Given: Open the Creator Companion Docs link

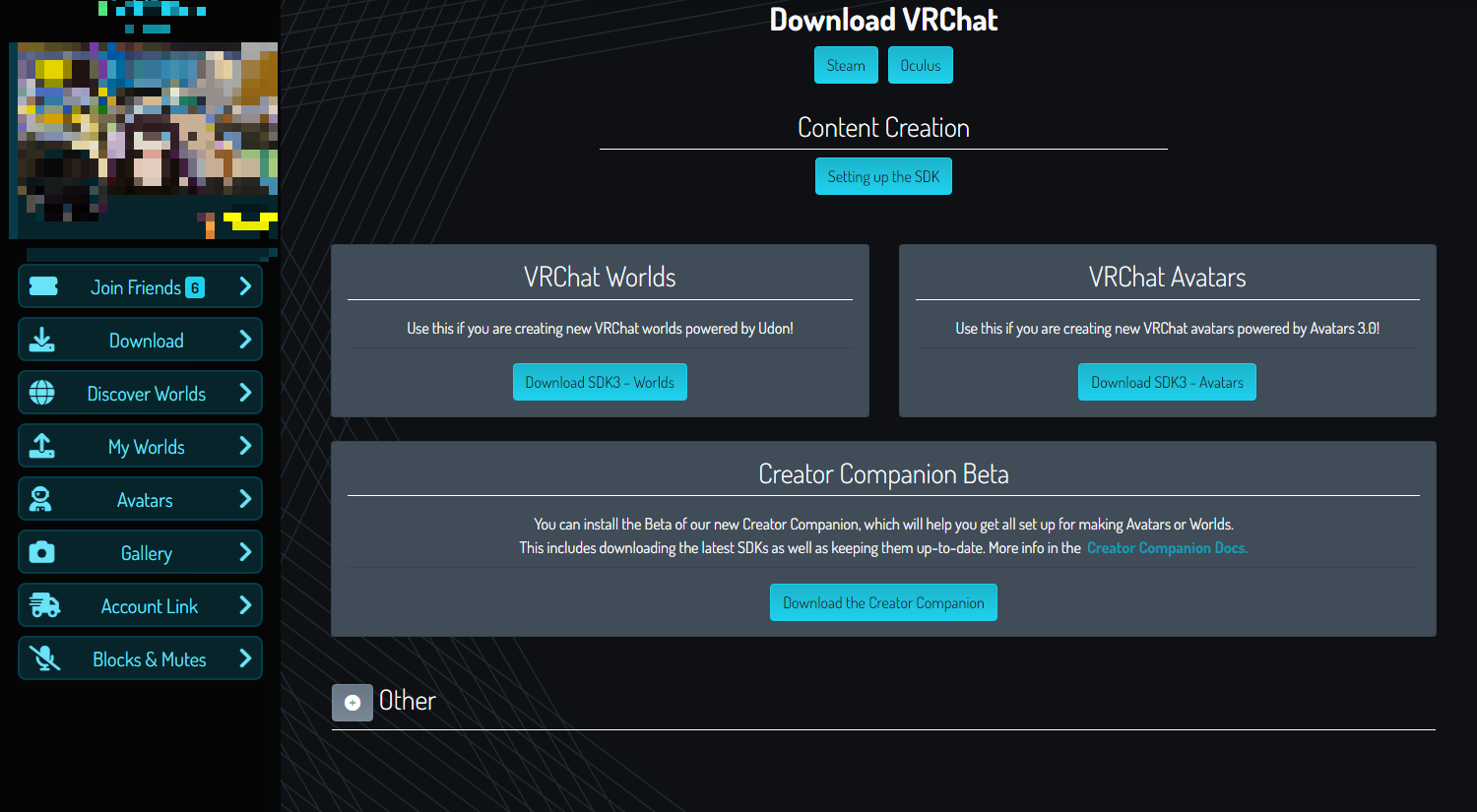Looking at the screenshot, I should tap(1167, 548).
